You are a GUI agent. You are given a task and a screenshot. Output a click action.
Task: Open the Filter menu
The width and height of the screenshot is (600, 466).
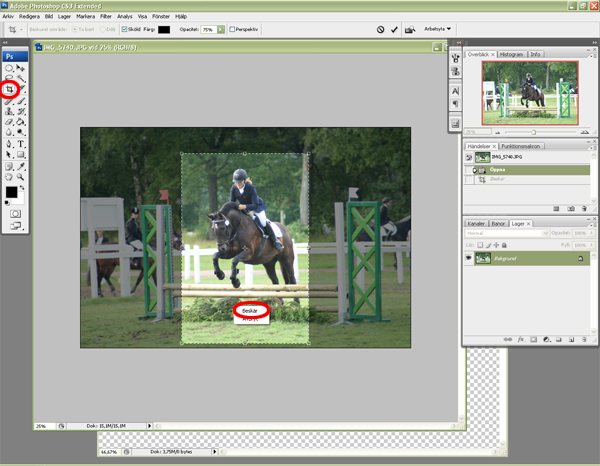point(106,16)
